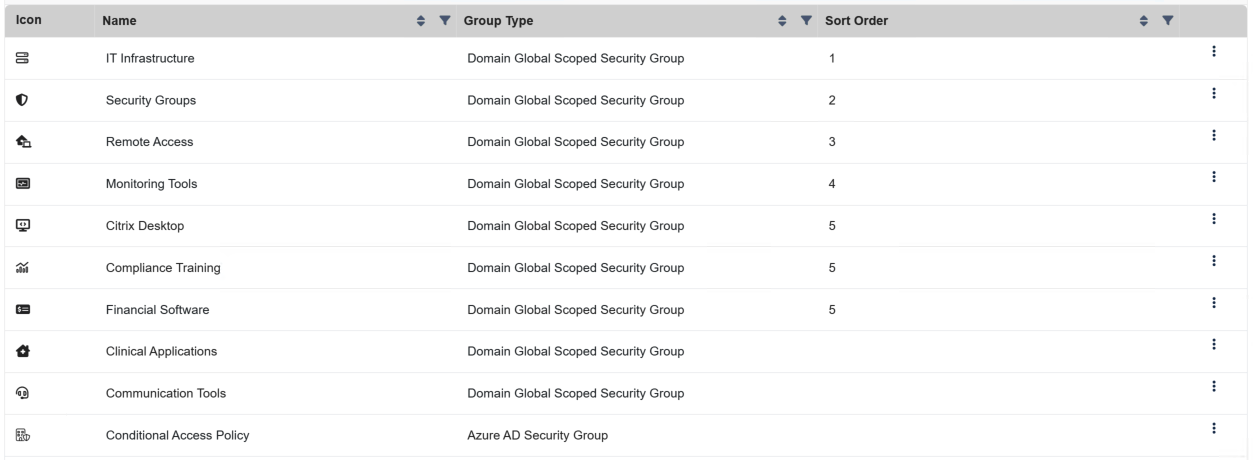
Task: Open the Group Type column filter
Action: 806,20
